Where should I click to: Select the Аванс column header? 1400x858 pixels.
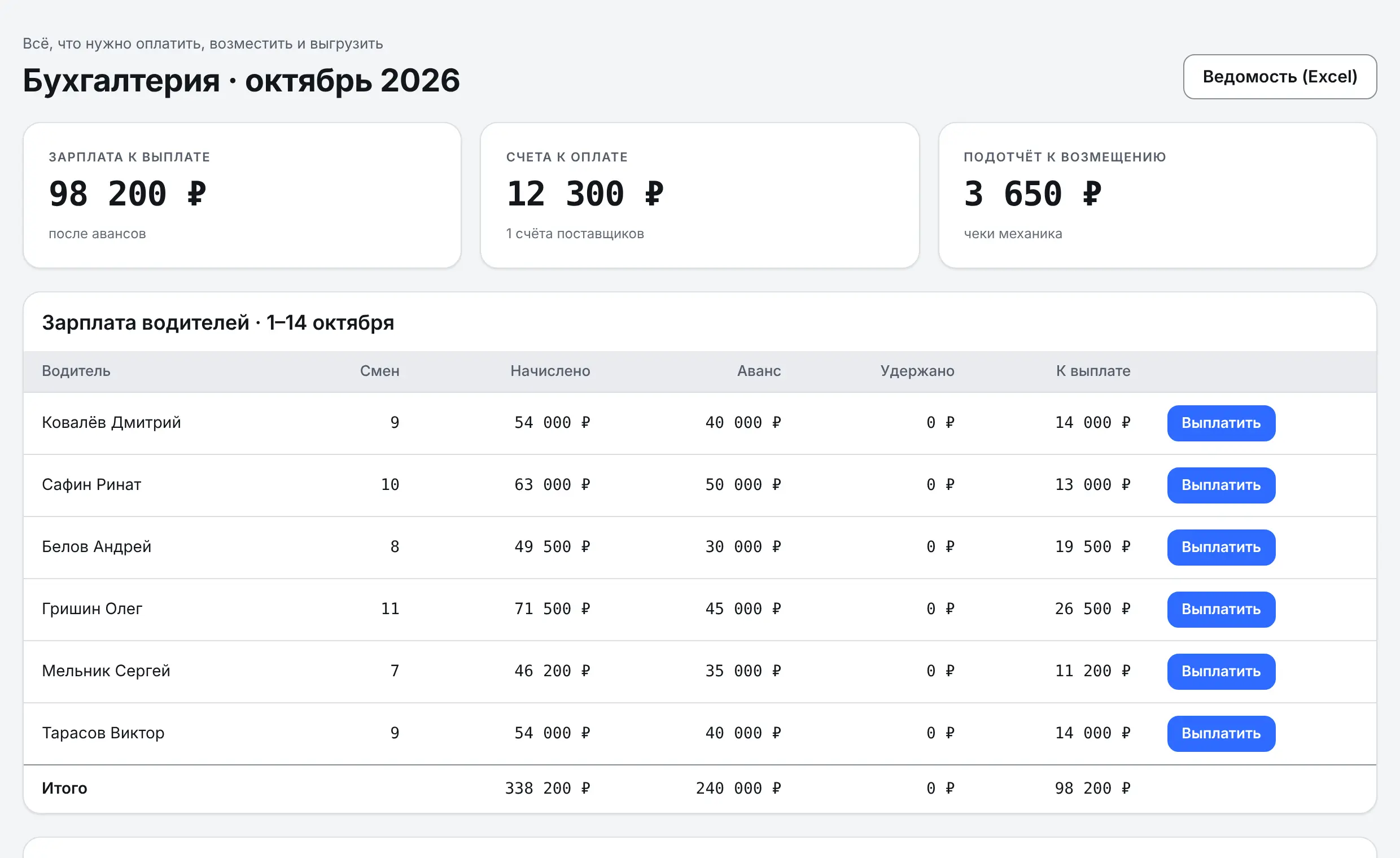point(759,371)
